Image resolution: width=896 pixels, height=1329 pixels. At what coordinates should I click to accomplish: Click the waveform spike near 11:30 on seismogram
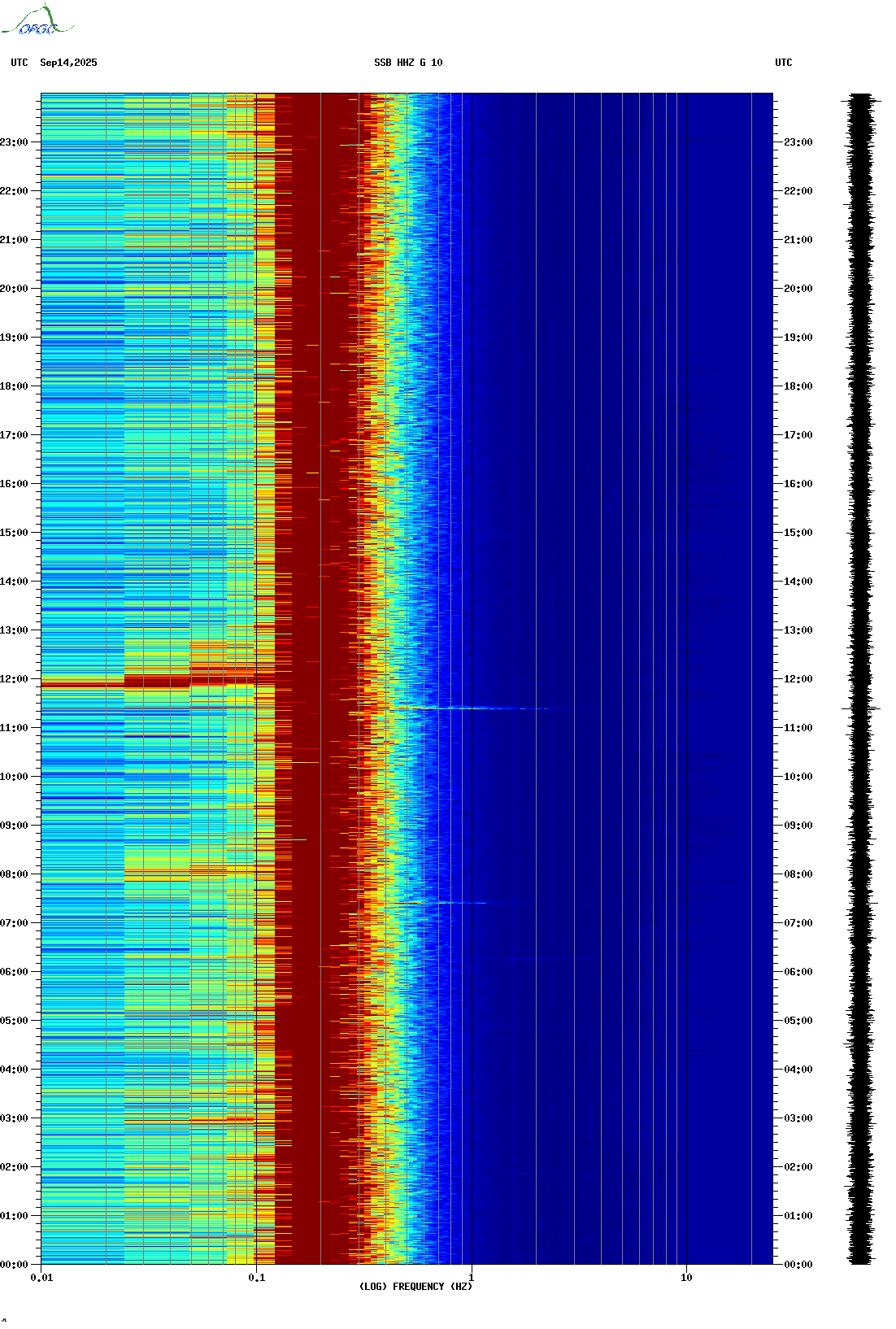(860, 708)
